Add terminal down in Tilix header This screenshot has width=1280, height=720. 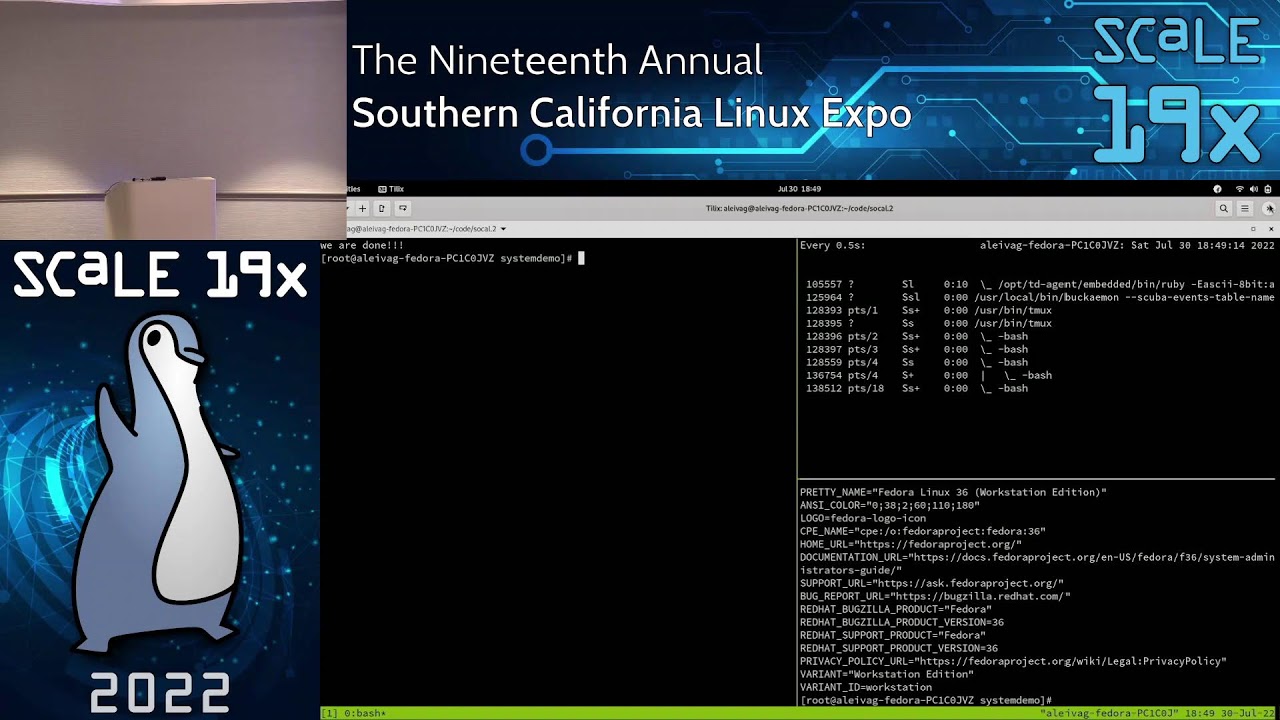pyautogui.click(x=402, y=209)
